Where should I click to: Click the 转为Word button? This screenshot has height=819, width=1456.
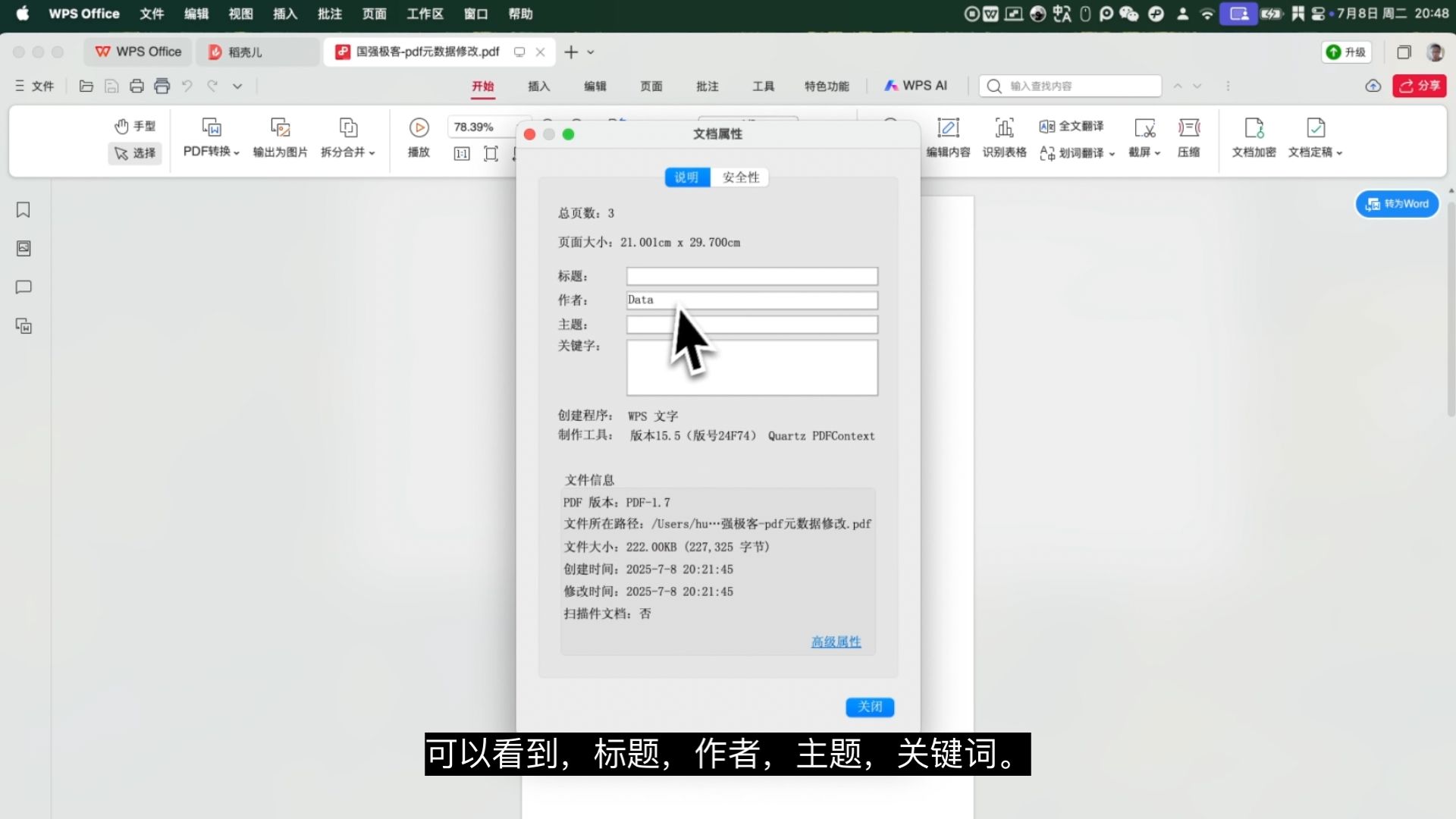(1397, 204)
